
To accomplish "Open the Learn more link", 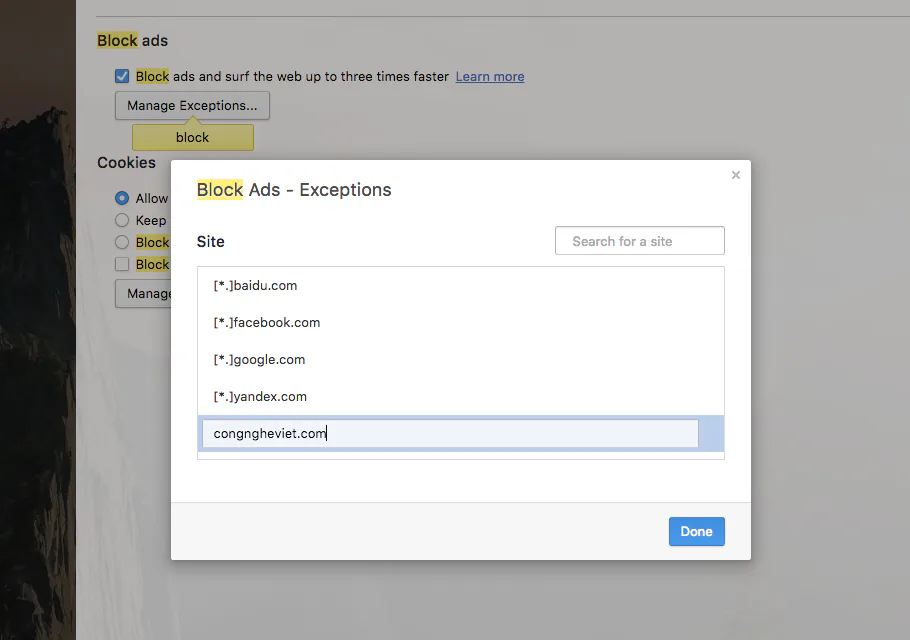I will (490, 77).
